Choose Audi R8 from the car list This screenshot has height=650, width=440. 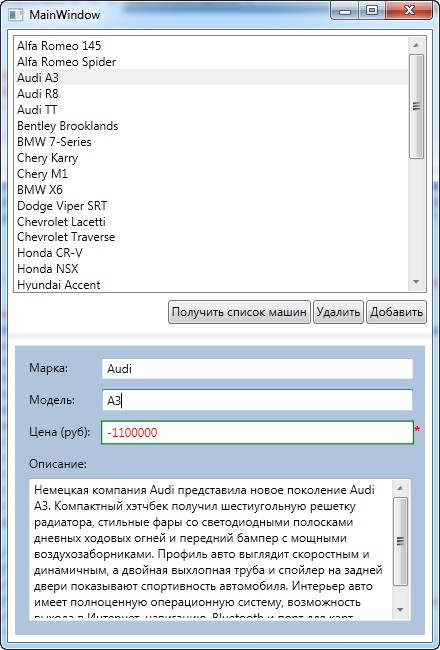(211, 94)
